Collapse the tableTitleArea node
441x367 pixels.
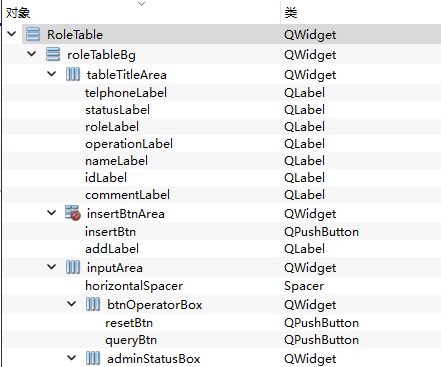coord(52,74)
